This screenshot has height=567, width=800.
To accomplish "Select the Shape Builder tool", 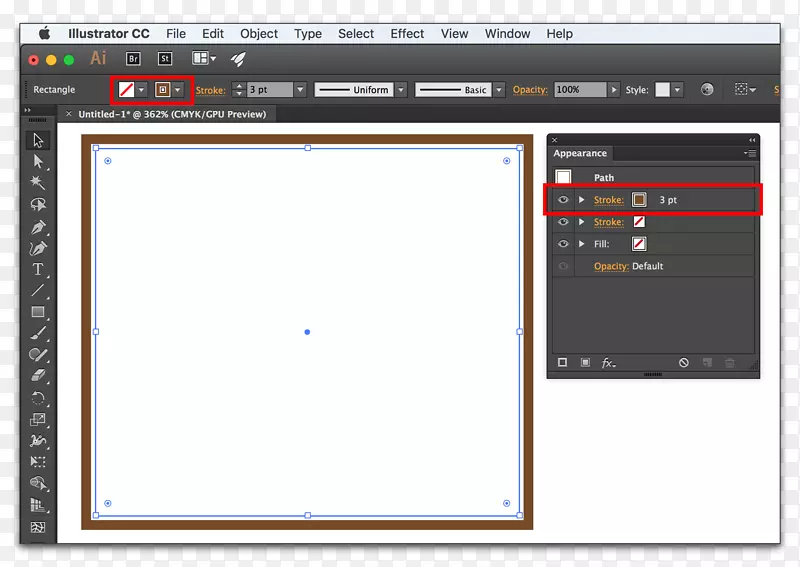I will coord(38,483).
